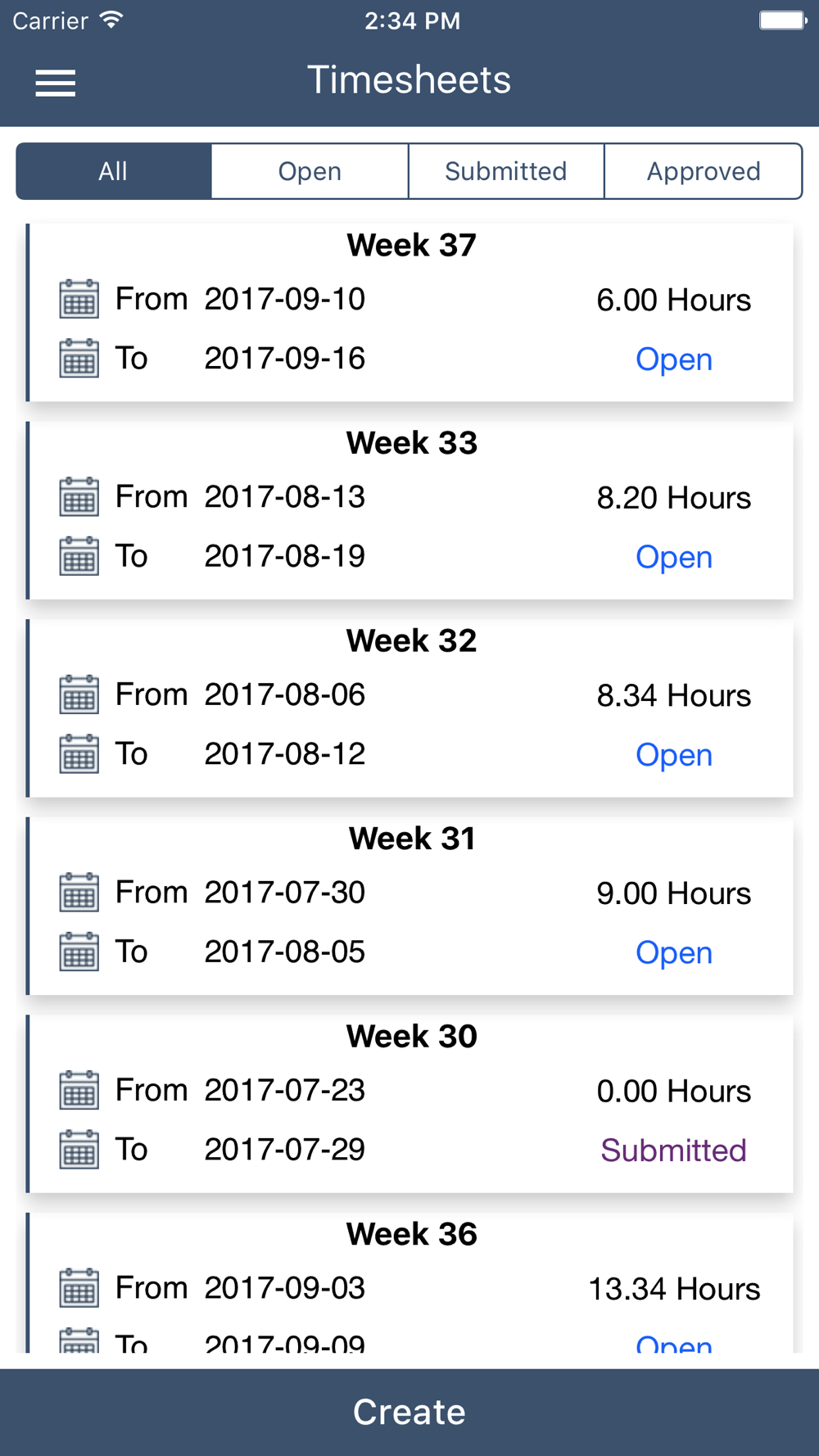This screenshot has height=1456, width=819.
Task: Show Submitted timesheets tab
Action: tap(506, 171)
